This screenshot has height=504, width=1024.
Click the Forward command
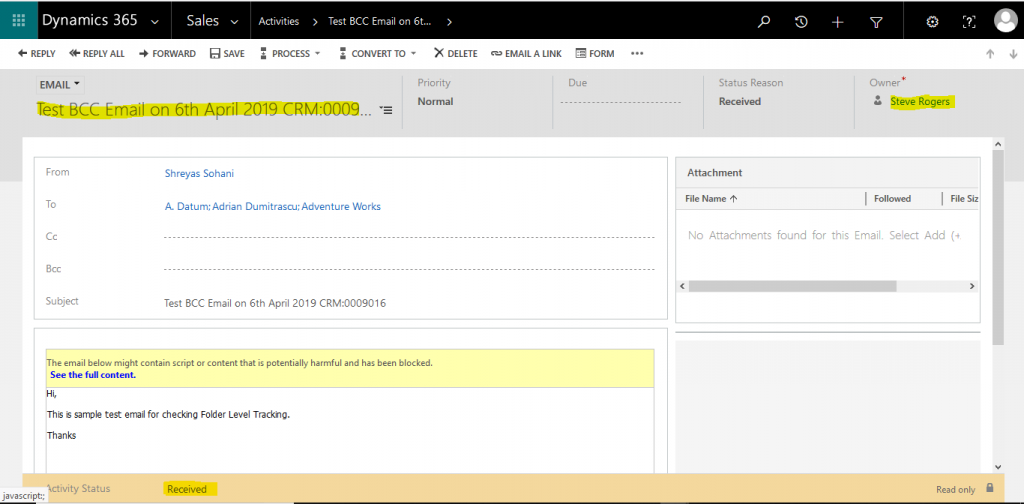tap(167, 54)
